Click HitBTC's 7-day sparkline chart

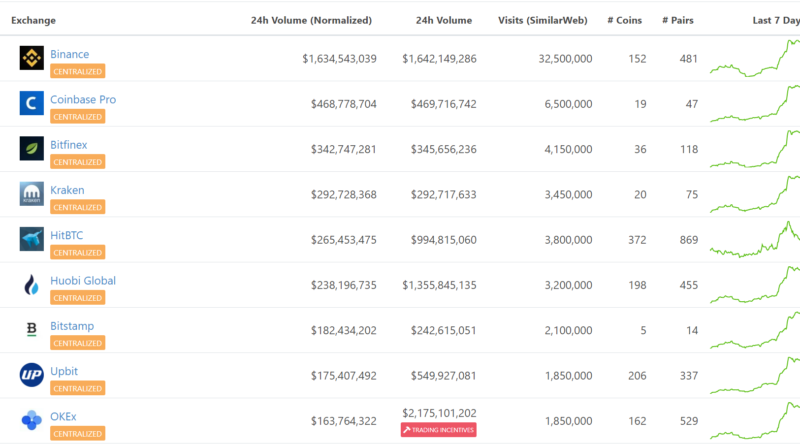(755, 239)
